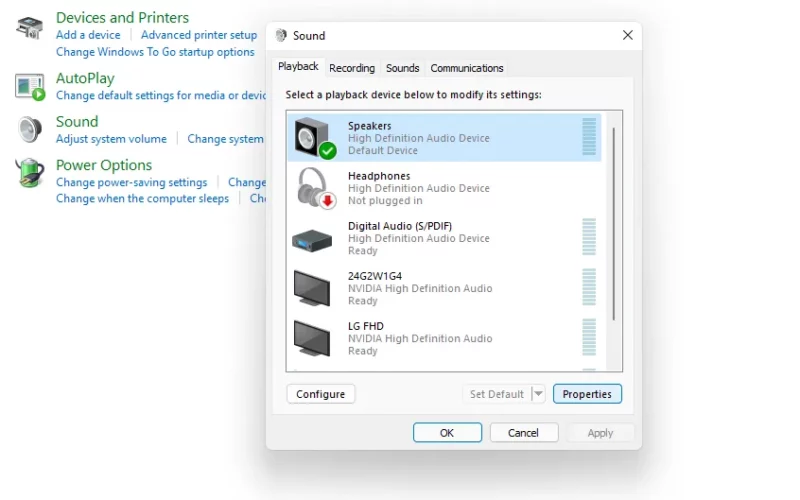Click the Devices and Printers icon
800x500 pixels.
(x=30, y=28)
